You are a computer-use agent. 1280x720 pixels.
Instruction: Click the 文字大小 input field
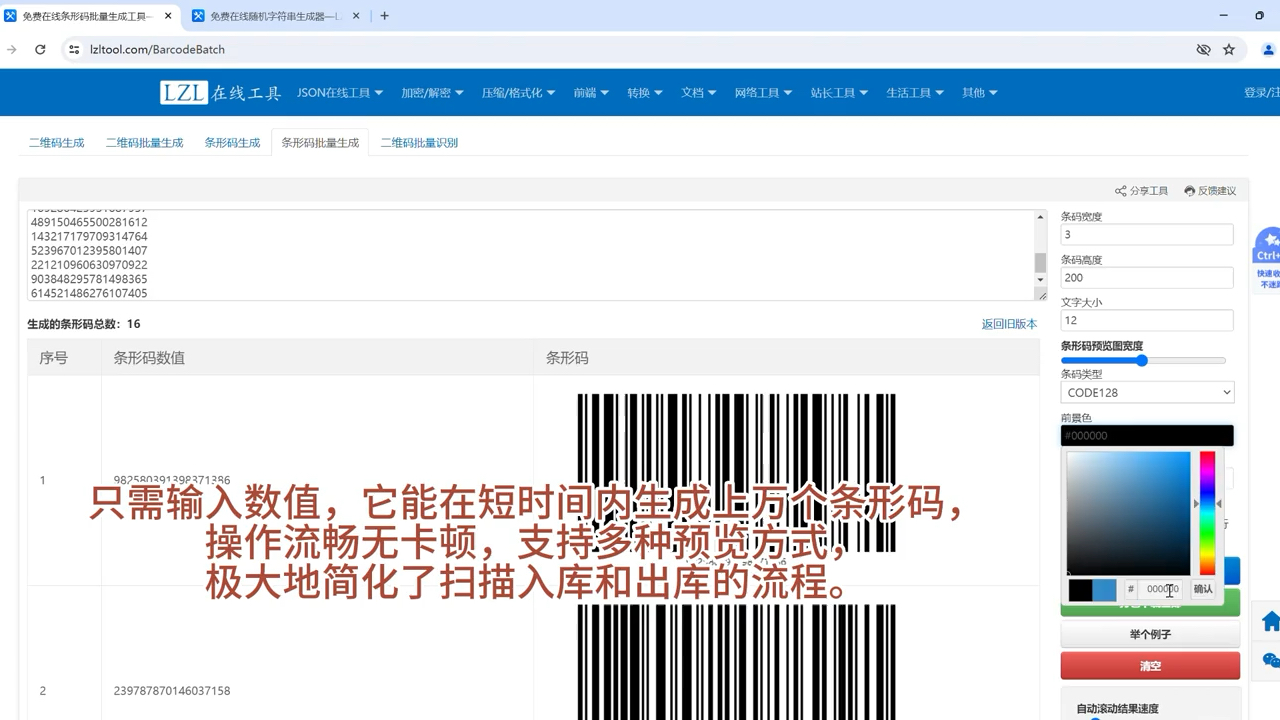[1147, 320]
